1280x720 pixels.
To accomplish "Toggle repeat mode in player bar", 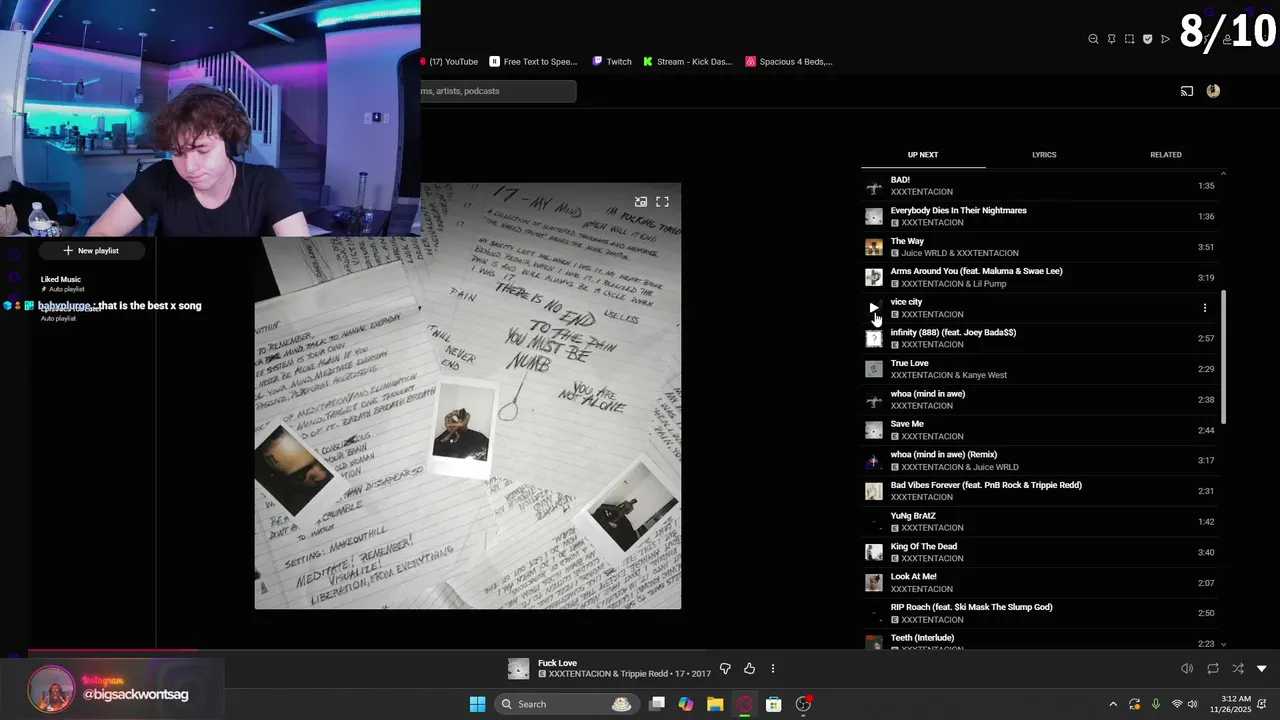I will [1212, 668].
